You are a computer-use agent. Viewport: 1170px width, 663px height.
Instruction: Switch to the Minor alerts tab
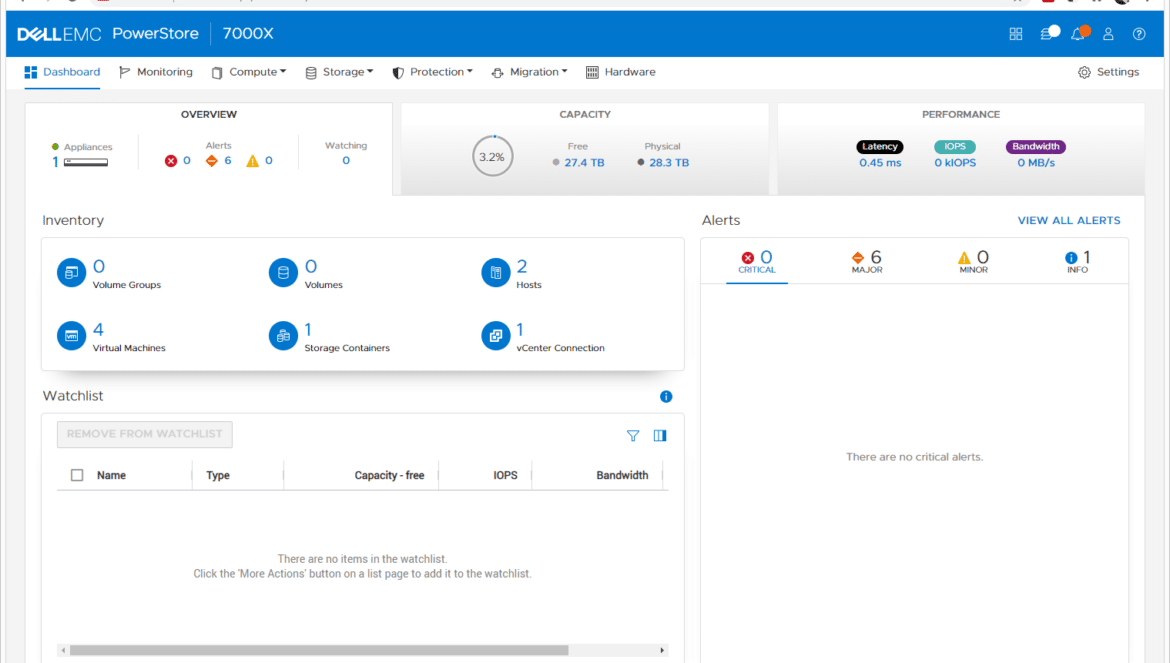[974, 262]
